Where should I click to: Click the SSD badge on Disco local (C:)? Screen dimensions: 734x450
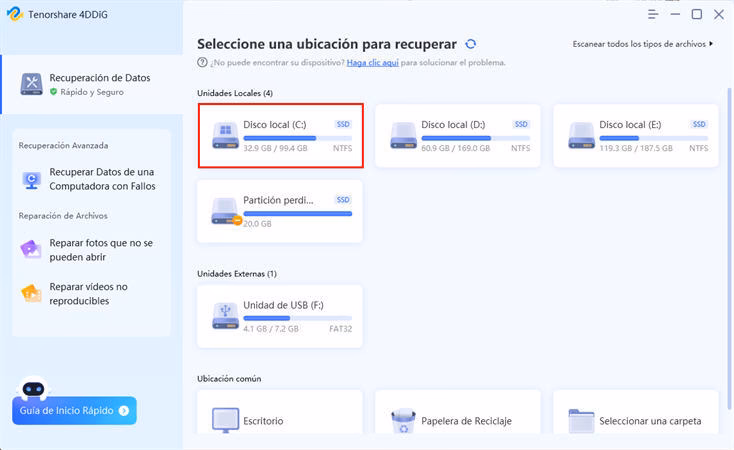click(x=343, y=124)
